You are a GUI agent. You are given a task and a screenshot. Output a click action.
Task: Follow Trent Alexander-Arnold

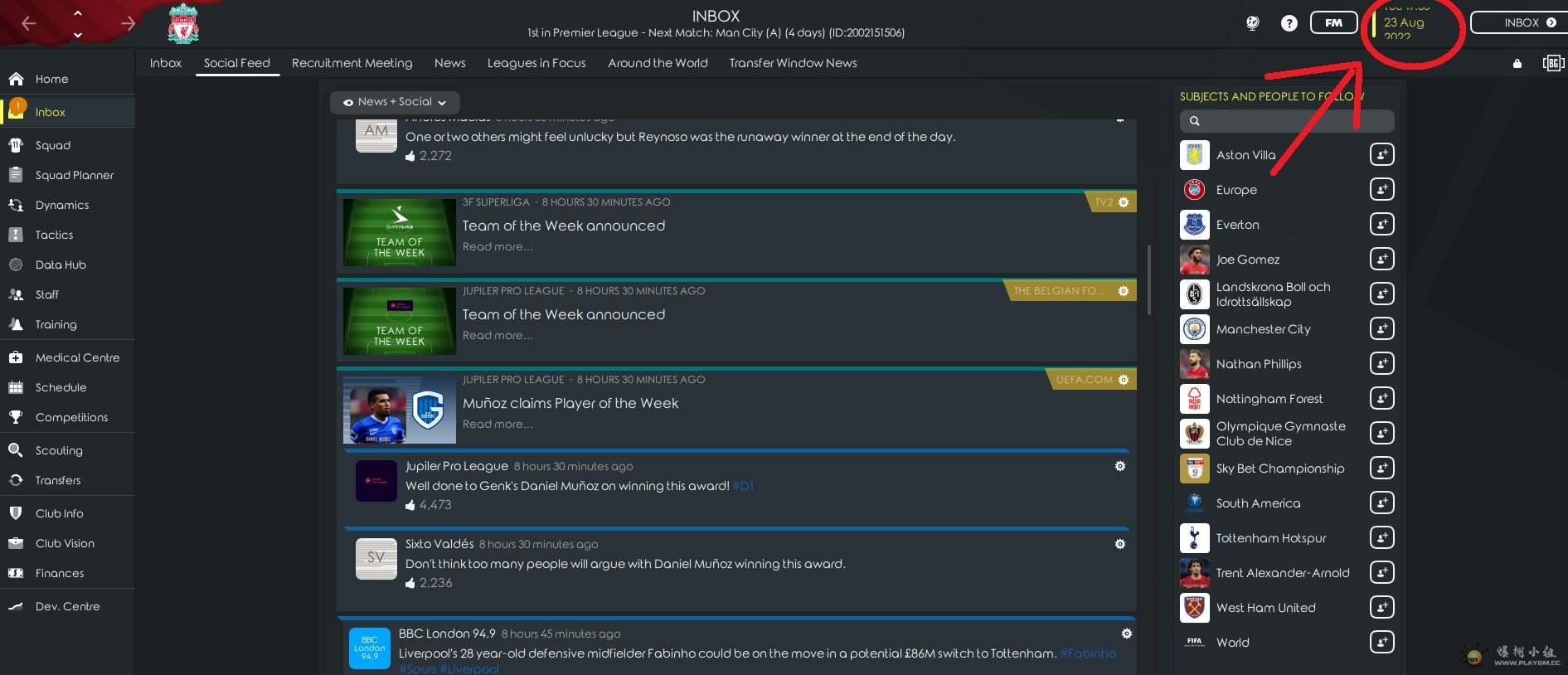coord(1381,573)
